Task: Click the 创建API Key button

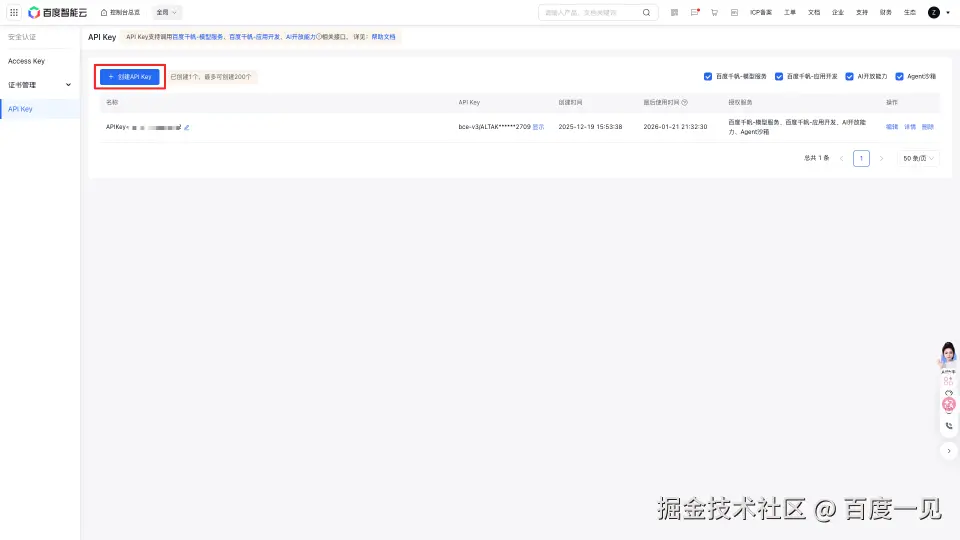Action: pyautogui.click(x=130, y=77)
